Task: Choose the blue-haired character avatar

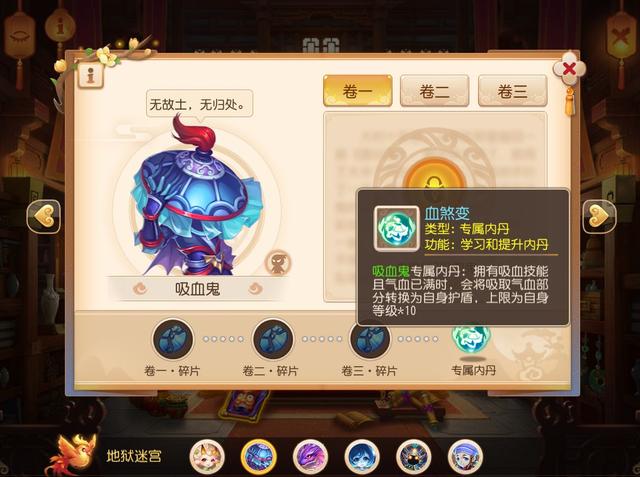Action: (362, 457)
